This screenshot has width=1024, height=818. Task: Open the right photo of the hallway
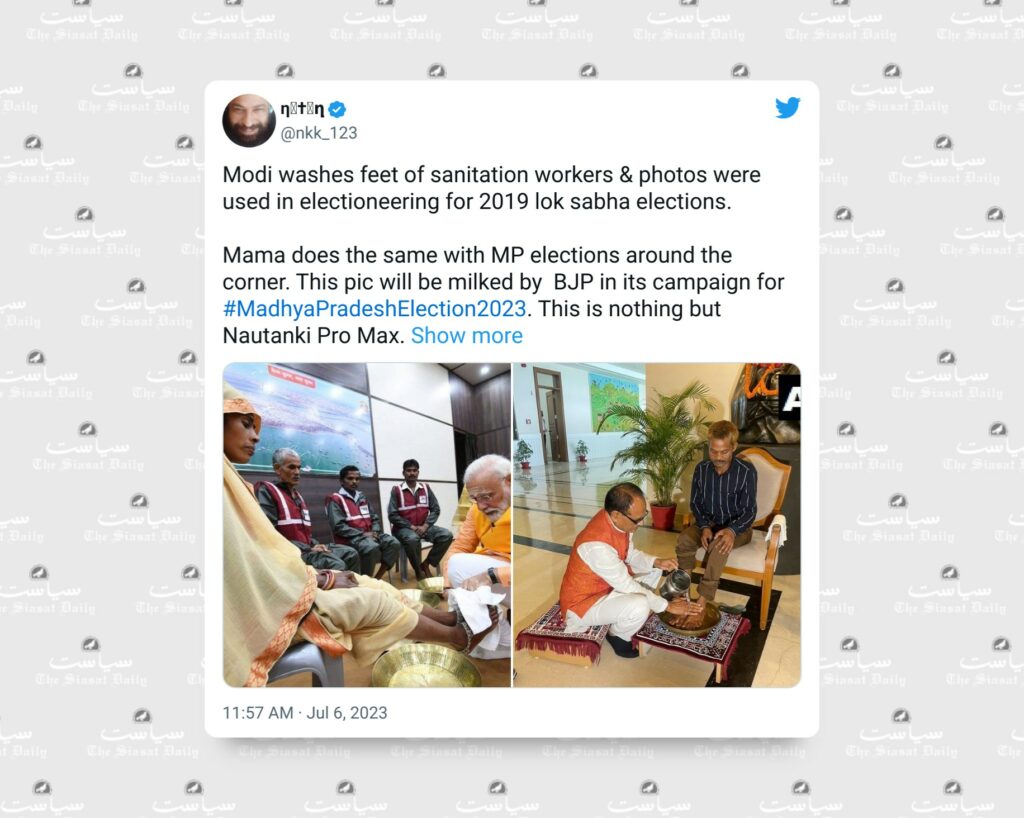pyautogui.click(x=657, y=525)
